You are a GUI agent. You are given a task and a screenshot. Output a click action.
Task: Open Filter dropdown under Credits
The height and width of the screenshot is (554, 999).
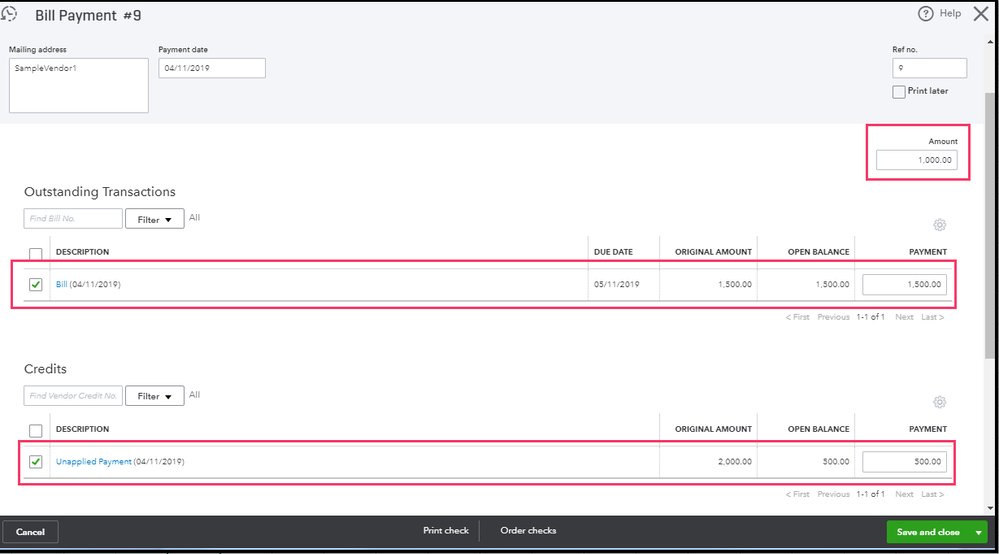click(x=154, y=396)
